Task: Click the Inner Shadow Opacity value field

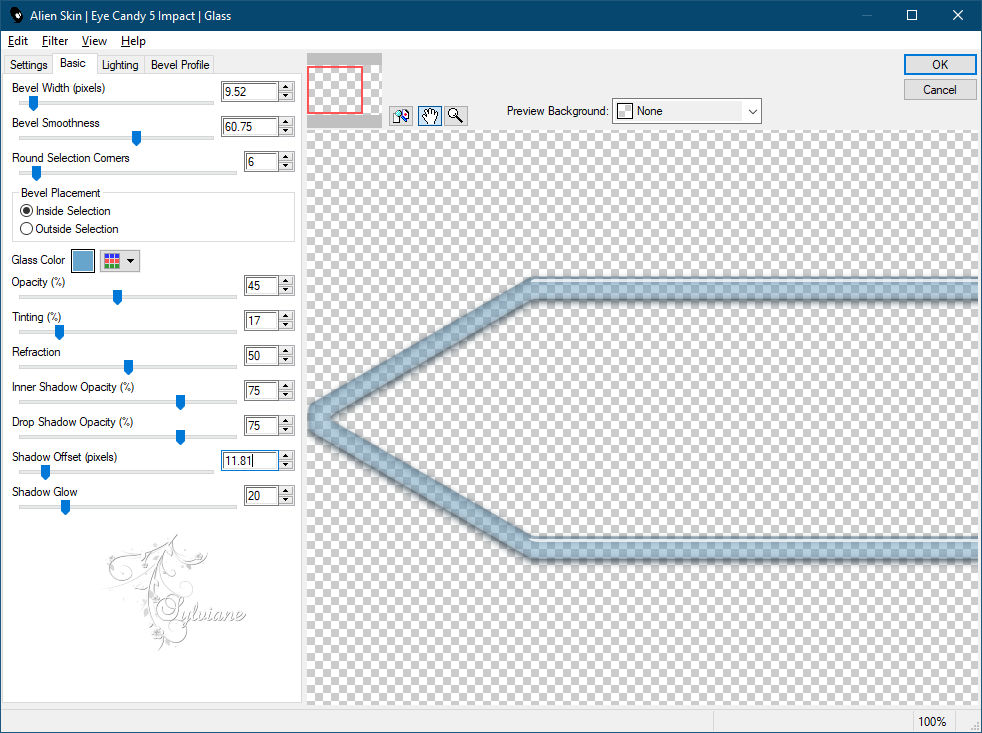Action: pyautogui.click(x=261, y=391)
